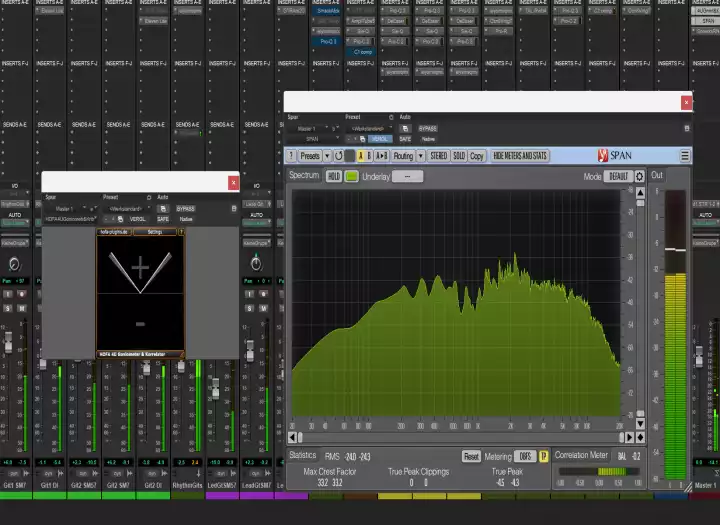The width and height of the screenshot is (720, 525).
Task: Toggle spectrum HOLD in SPAN
Action: pos(333,177)
